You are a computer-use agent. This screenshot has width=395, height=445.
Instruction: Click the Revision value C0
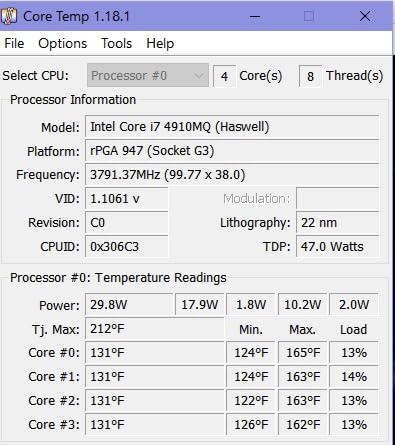tap(127, 223)
